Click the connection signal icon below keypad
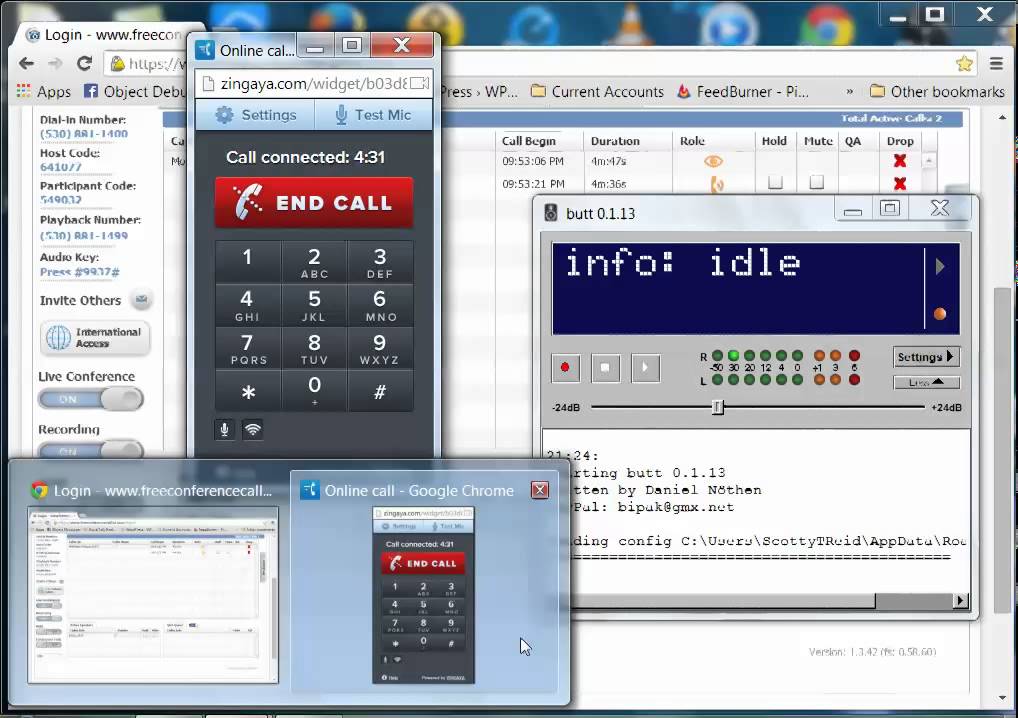The image size is (1018, 718). [x=253, y=430]
